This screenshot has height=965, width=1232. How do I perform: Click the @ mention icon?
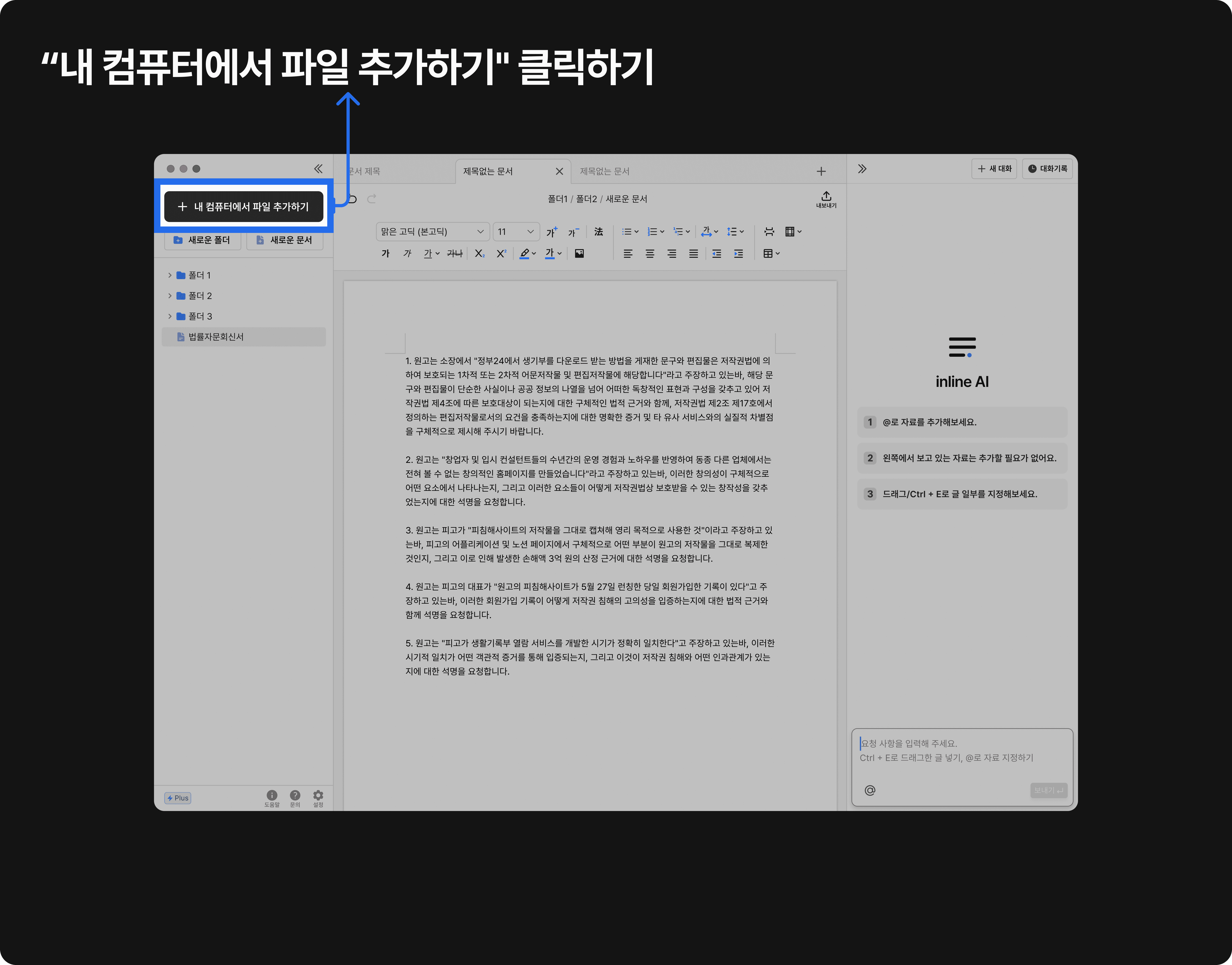[x=870, y=790]
